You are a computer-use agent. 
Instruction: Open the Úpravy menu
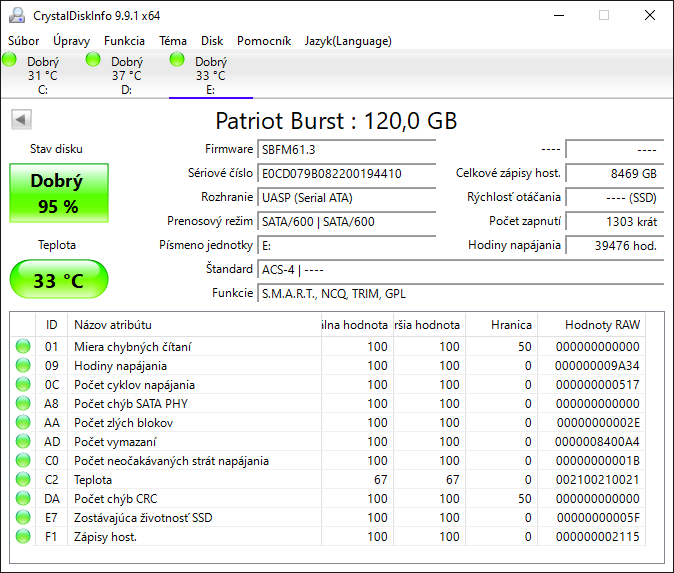click(71, 41)
